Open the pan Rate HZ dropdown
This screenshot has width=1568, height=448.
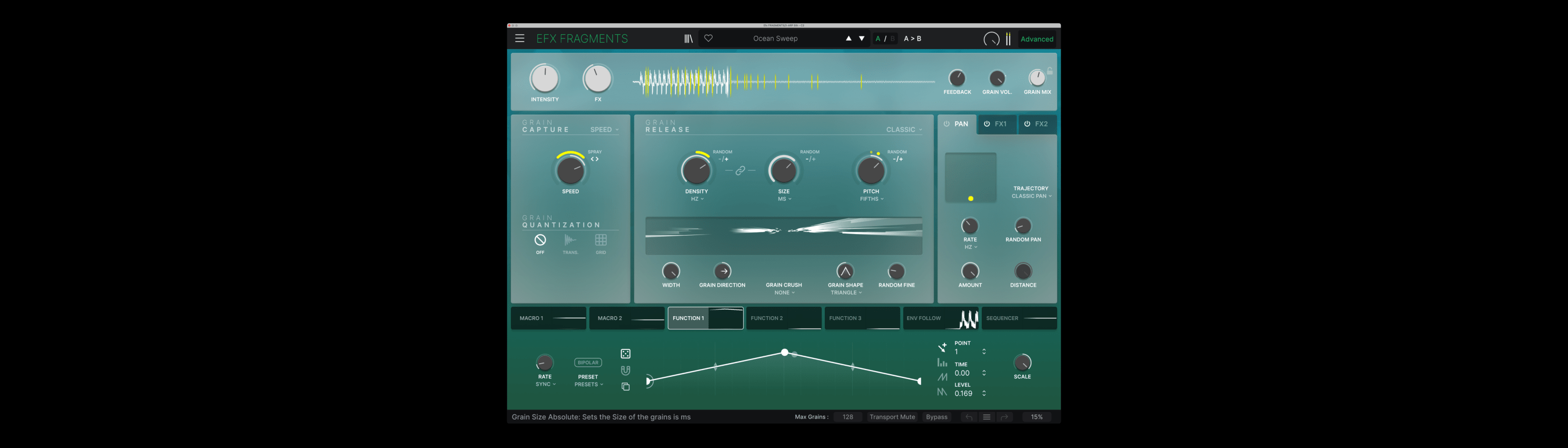(x=970, y=247)
